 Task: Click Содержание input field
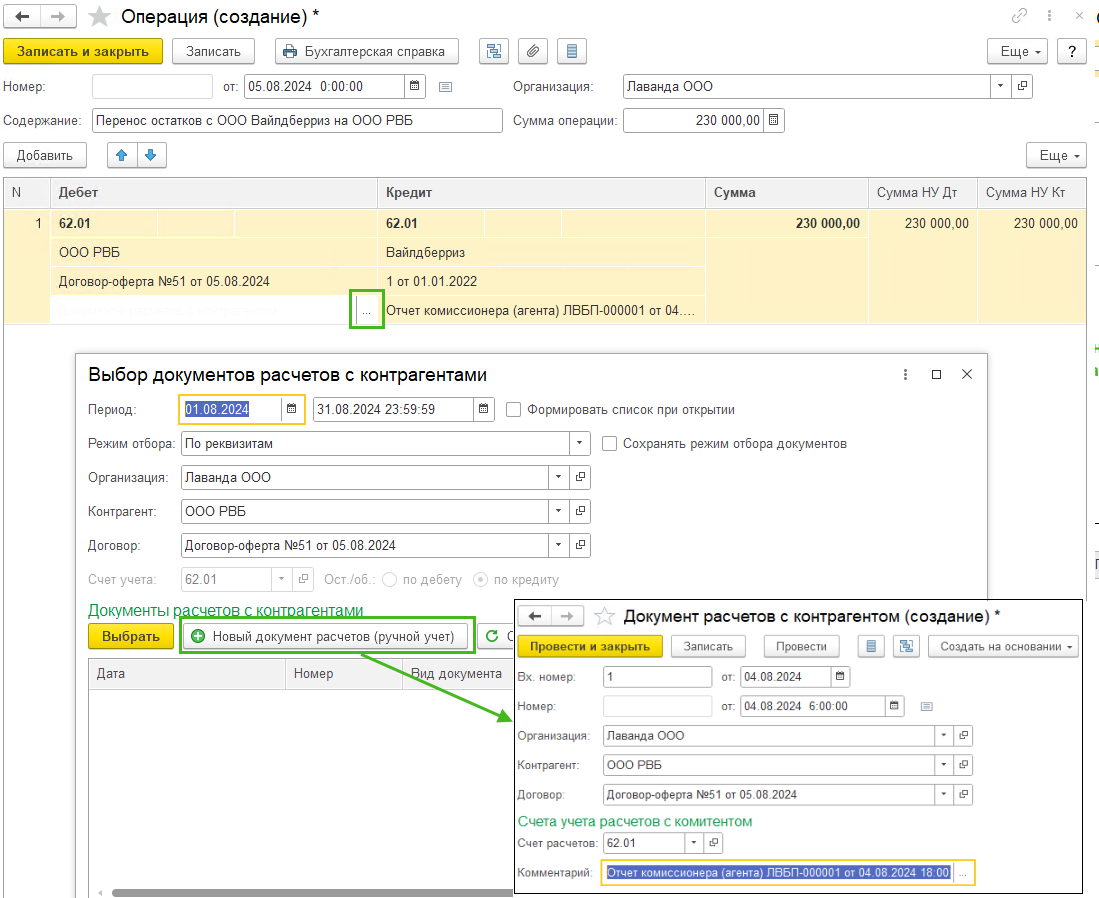tap(297, 121)
